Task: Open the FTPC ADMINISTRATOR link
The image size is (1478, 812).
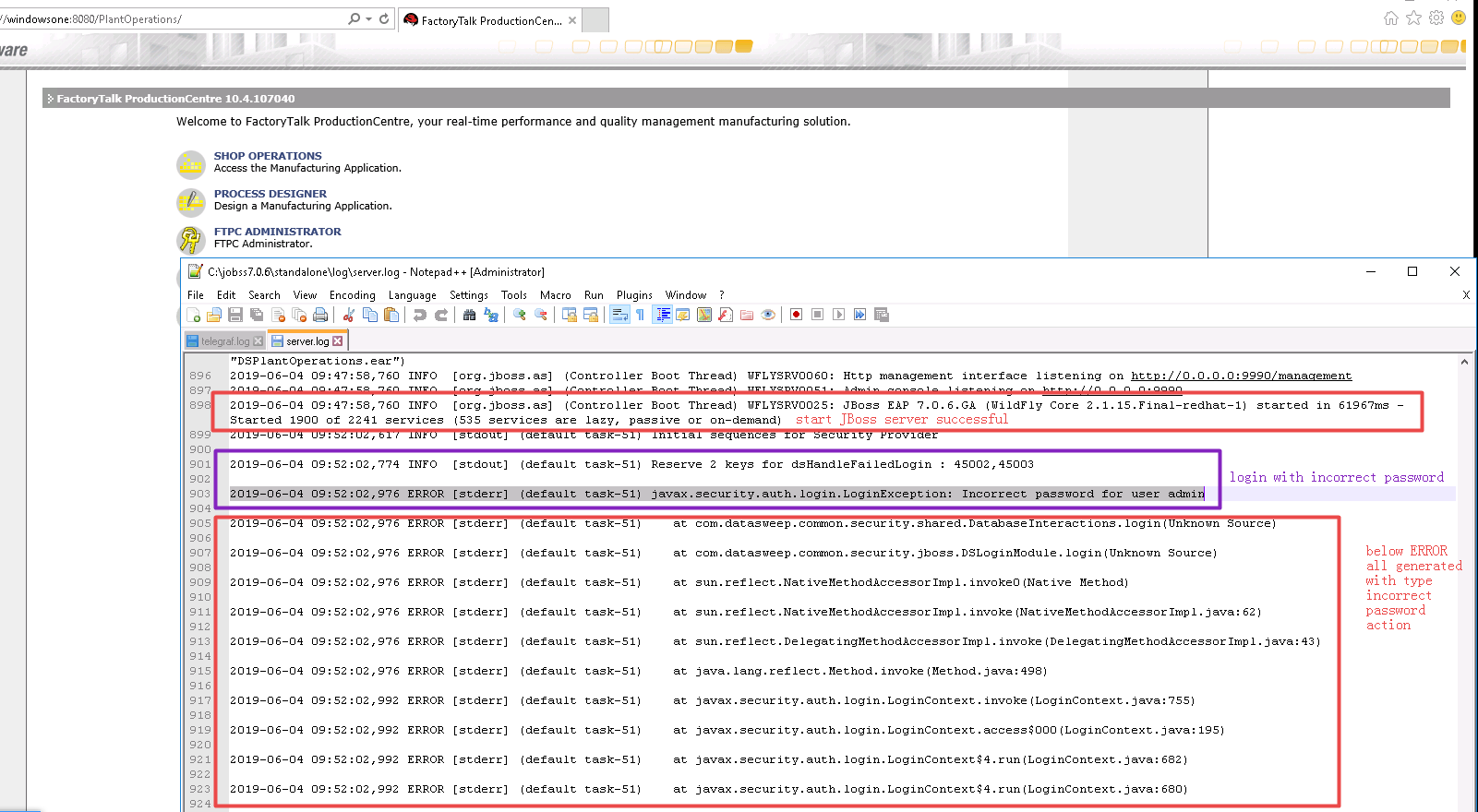Action: [278, 232]
